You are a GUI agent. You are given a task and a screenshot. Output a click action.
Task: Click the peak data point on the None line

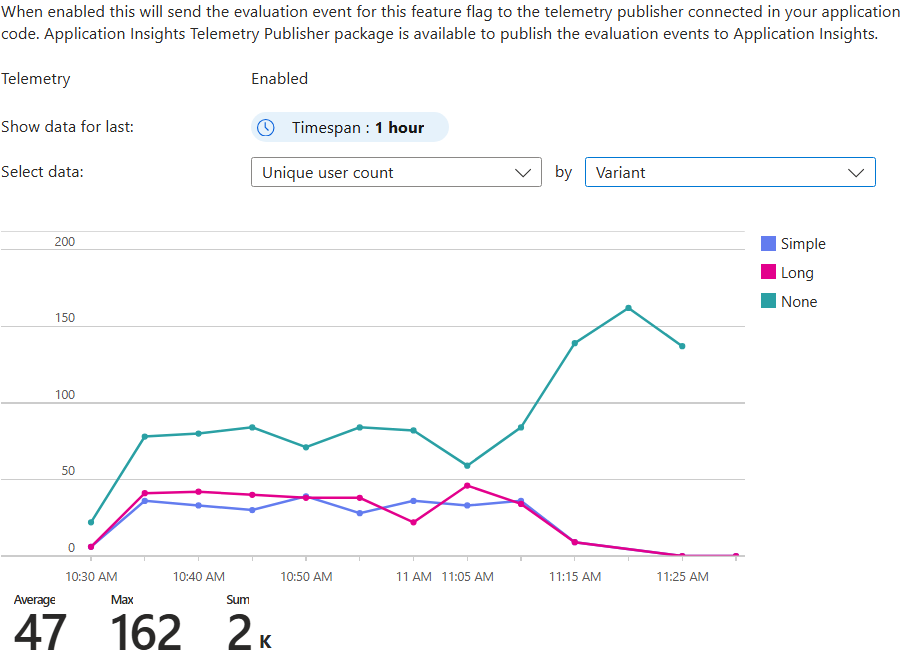(x=629, y=308)
